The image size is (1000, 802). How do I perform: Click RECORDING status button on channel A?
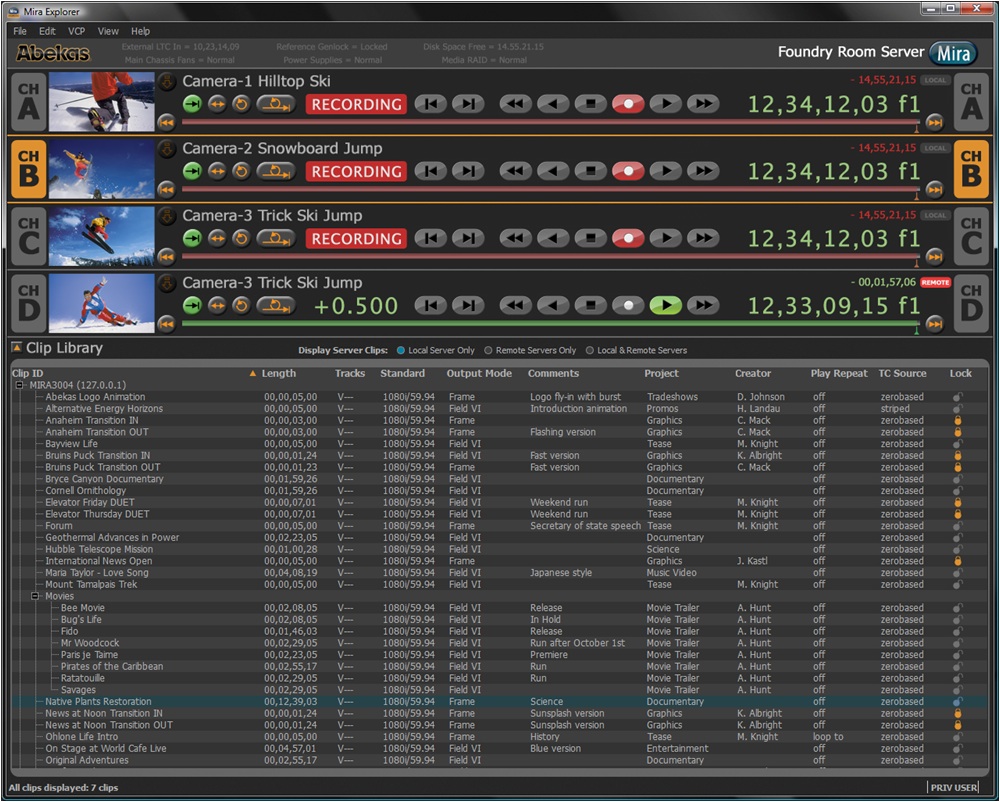(x=357, y=105)
